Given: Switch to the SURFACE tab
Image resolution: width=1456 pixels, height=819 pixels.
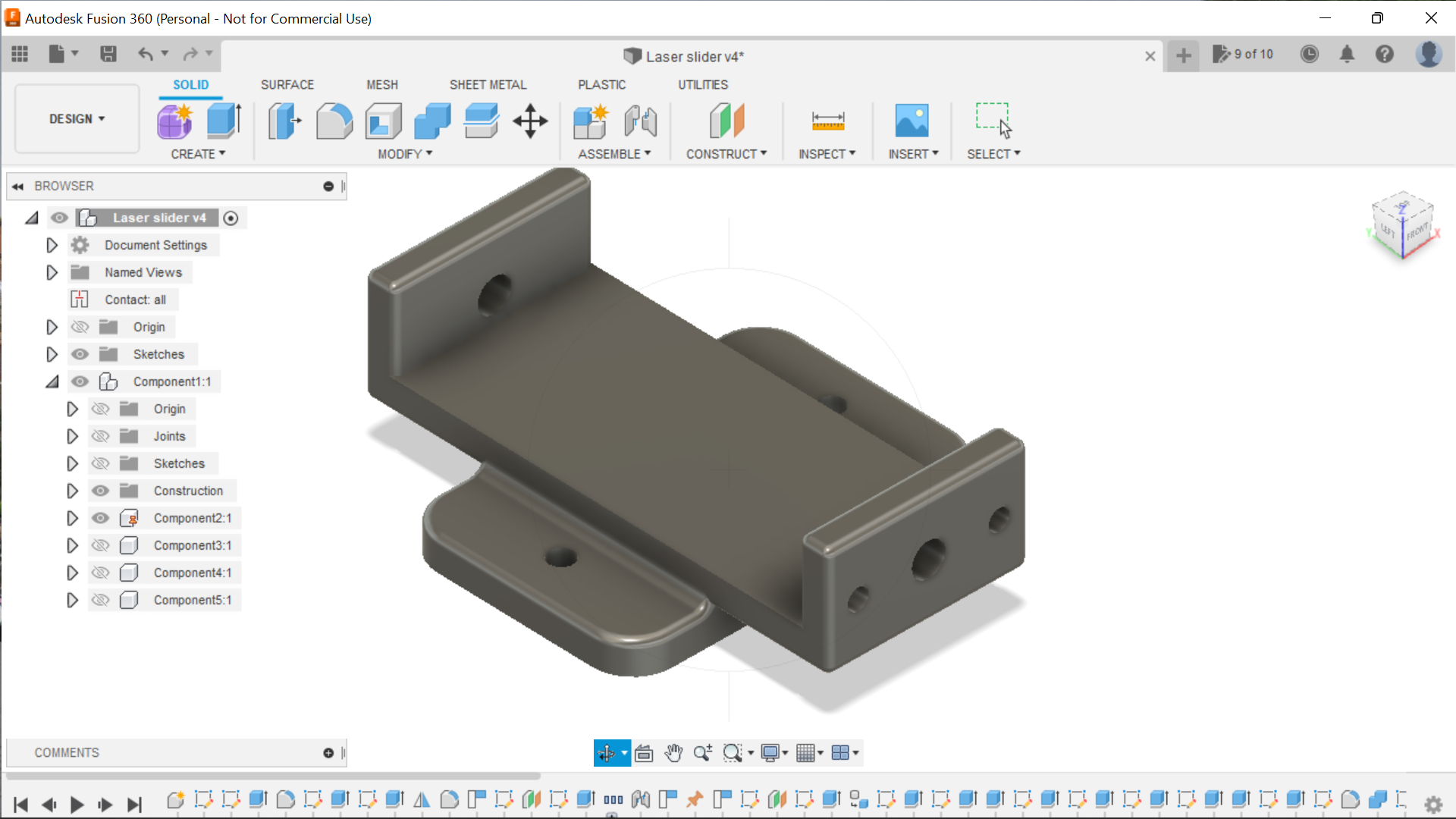Looking at the screenshot, I should point(287,85).
